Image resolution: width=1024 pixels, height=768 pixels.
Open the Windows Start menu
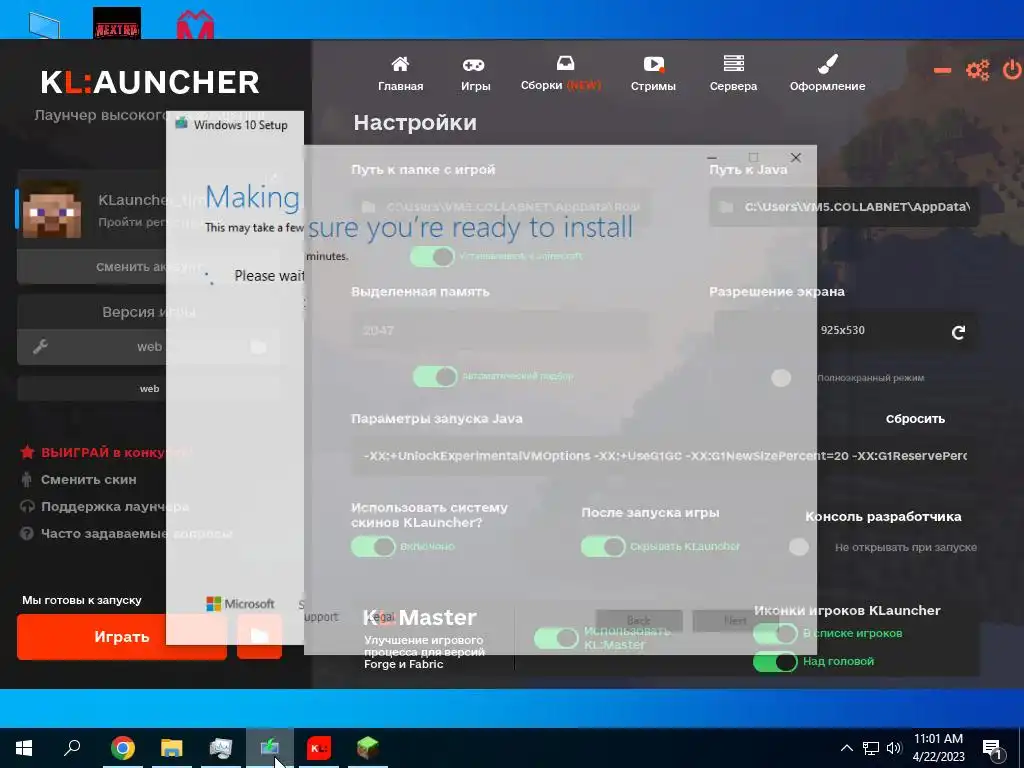pos(24,748)
